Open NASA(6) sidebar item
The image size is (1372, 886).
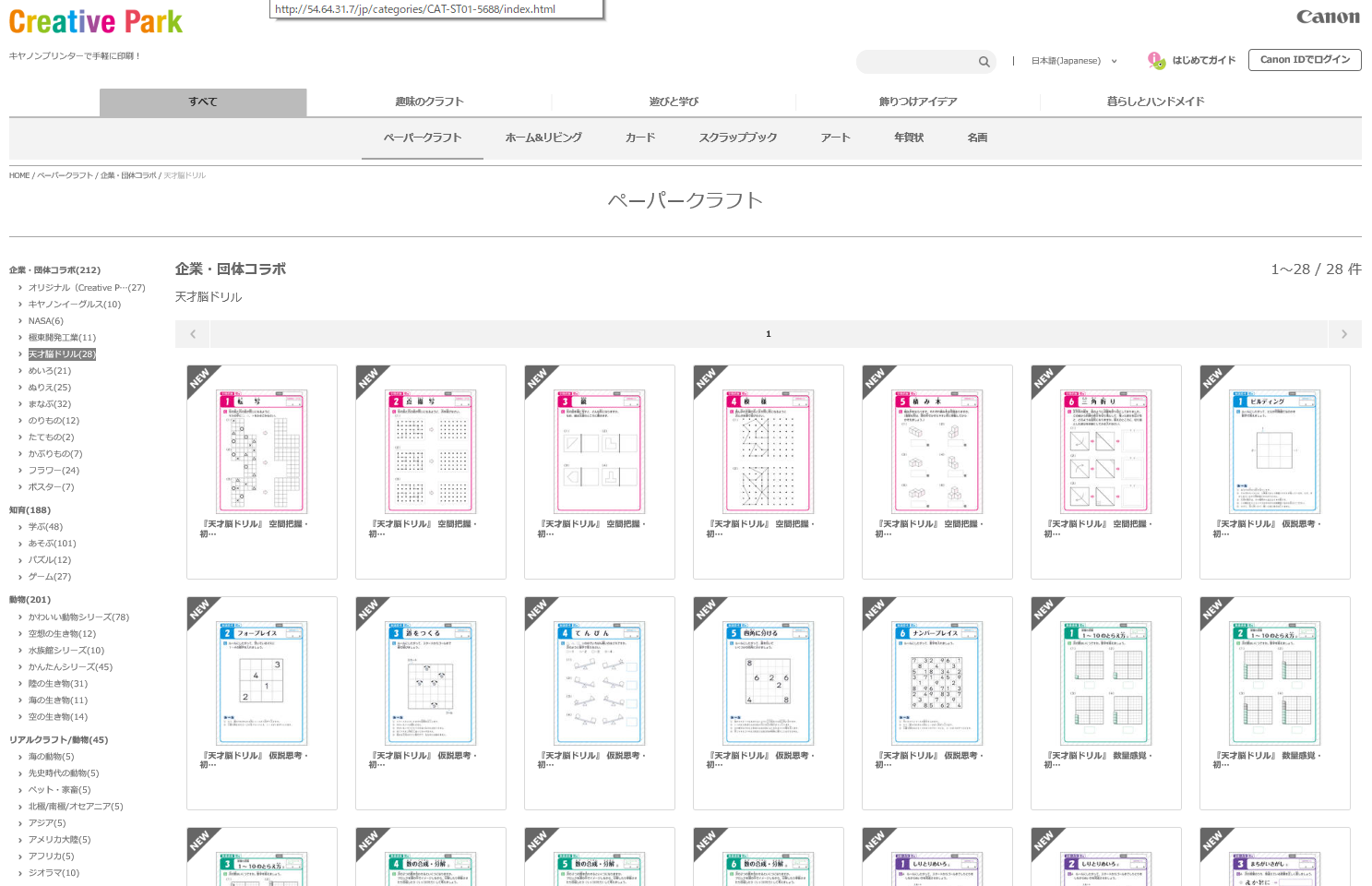45,321
